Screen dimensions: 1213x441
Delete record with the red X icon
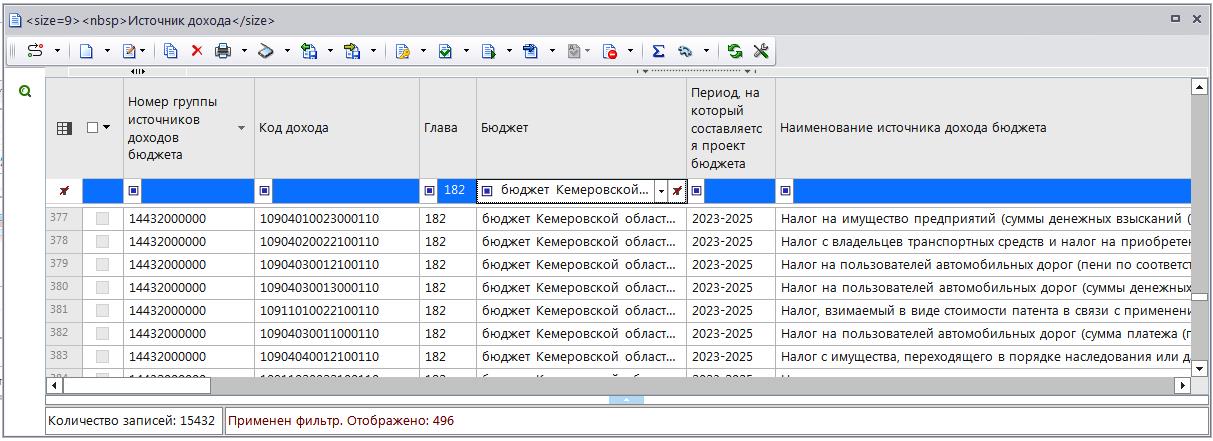(197, 50)
